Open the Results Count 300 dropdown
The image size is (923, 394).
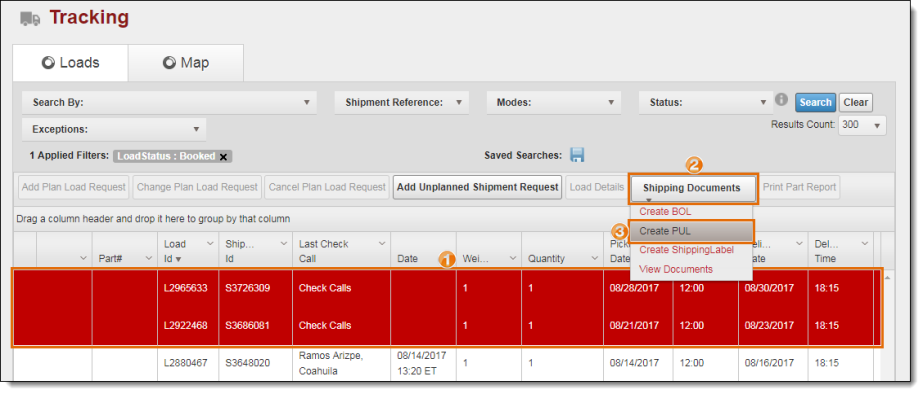click(x=862, y=125)
